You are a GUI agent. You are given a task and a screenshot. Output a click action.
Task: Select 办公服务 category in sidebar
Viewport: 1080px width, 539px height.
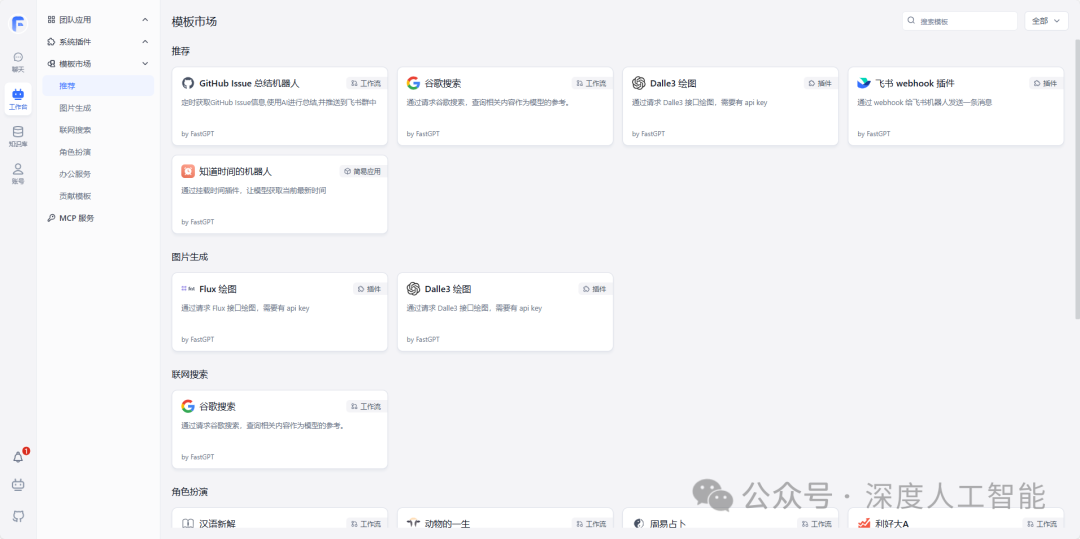[98, 174]
